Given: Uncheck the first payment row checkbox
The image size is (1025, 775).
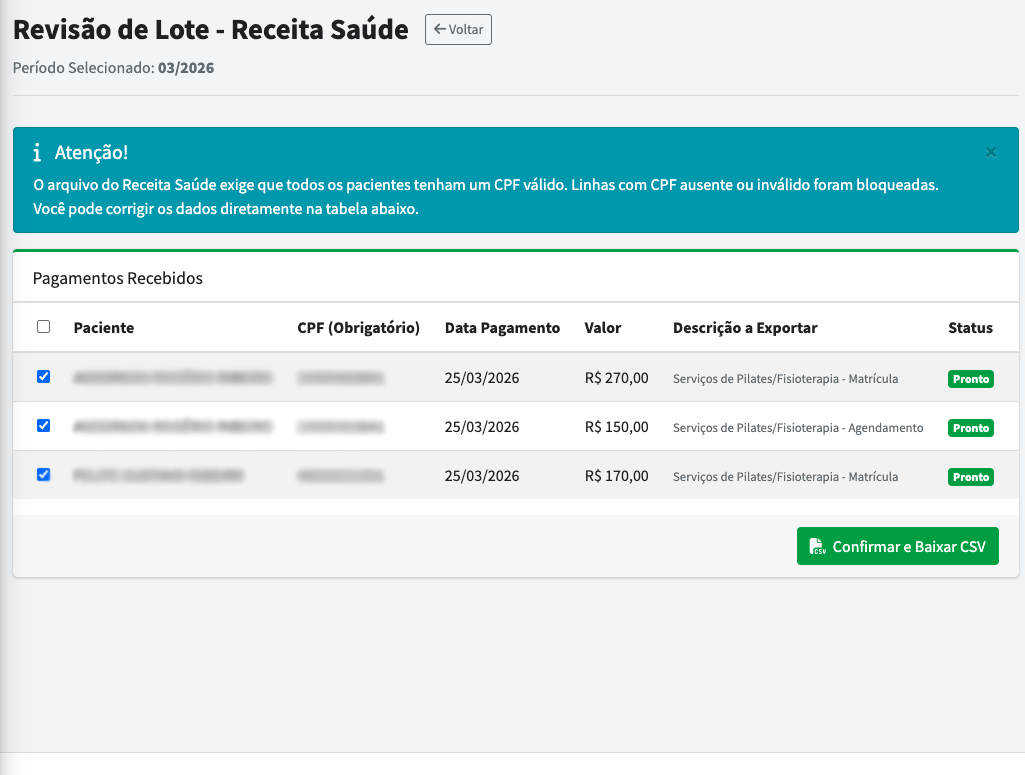Looking at the screenshot, I should (x=42, y=378).
